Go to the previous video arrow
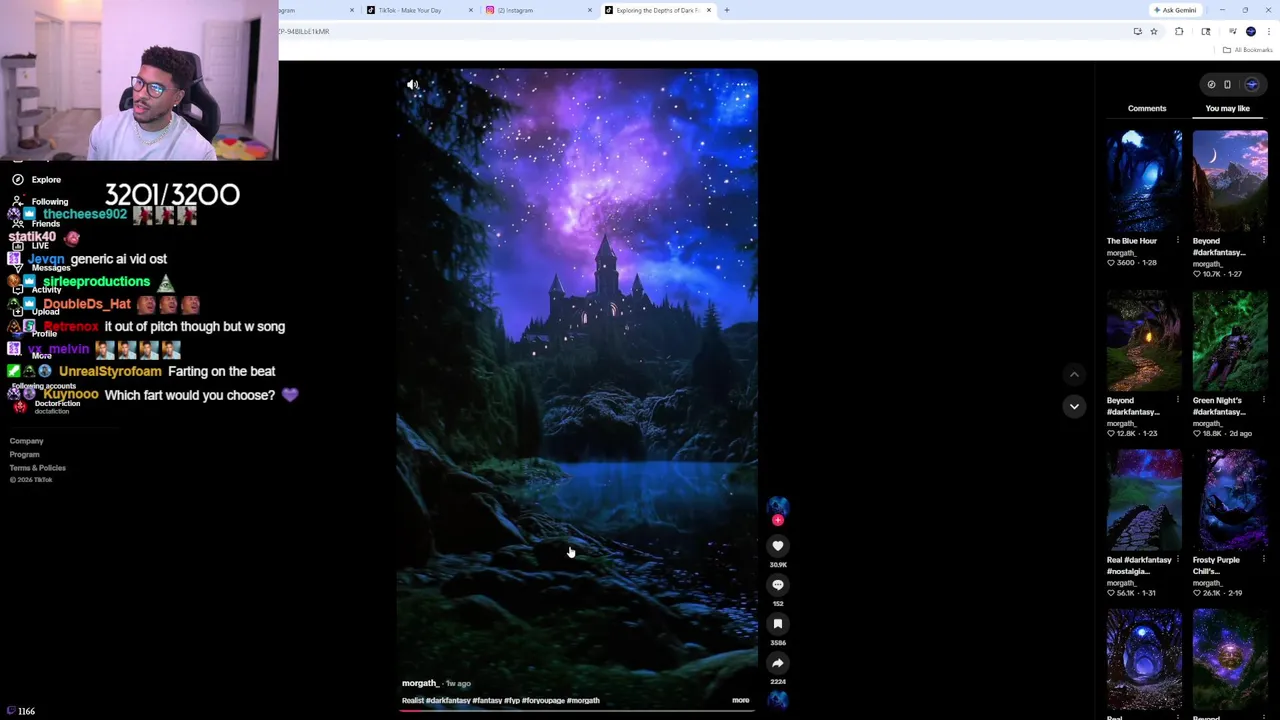Viewport: 1280px width, 720px height. coord(1074,375)
